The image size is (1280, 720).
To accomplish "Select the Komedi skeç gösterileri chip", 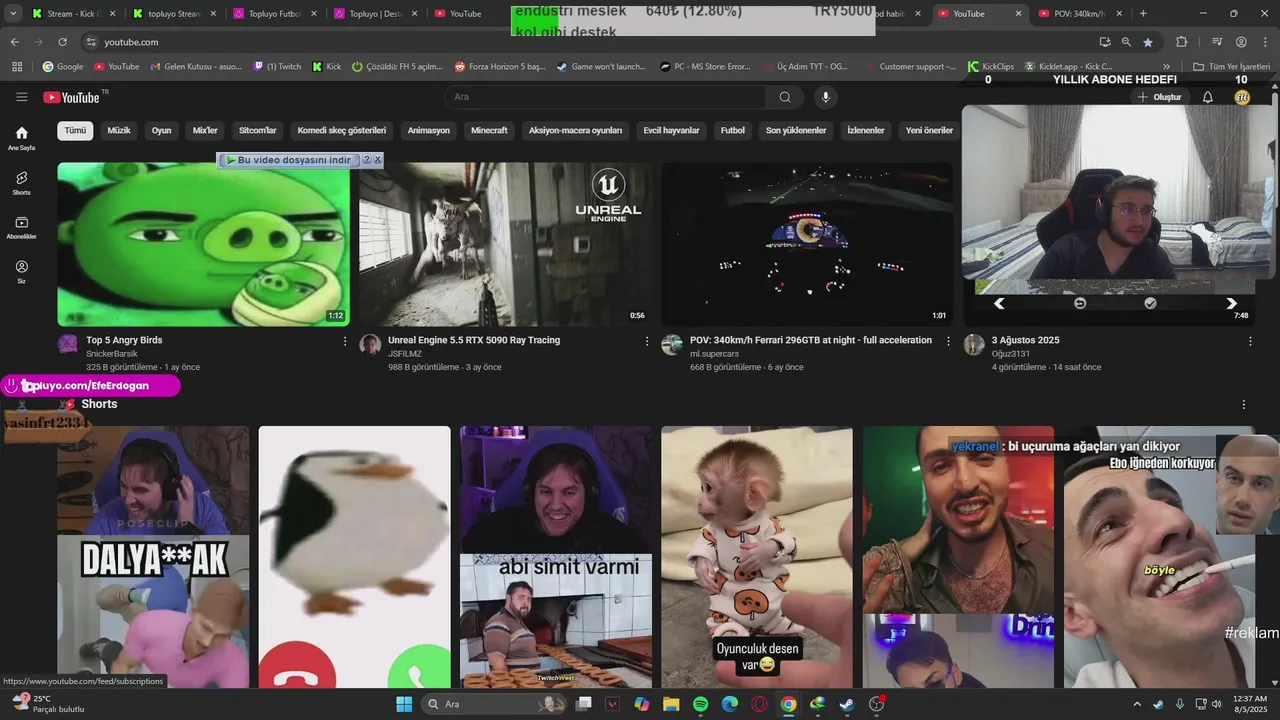I will point(341,130).
